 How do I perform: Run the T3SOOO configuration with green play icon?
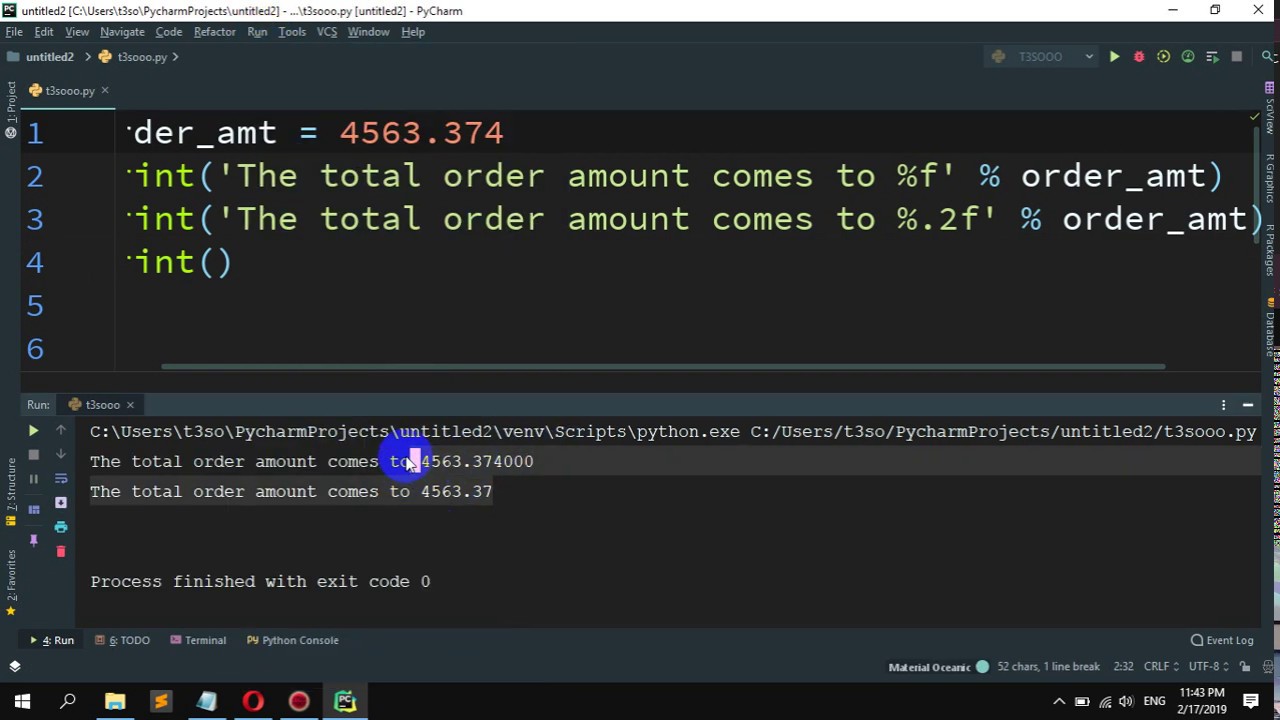pos(1114,57)
